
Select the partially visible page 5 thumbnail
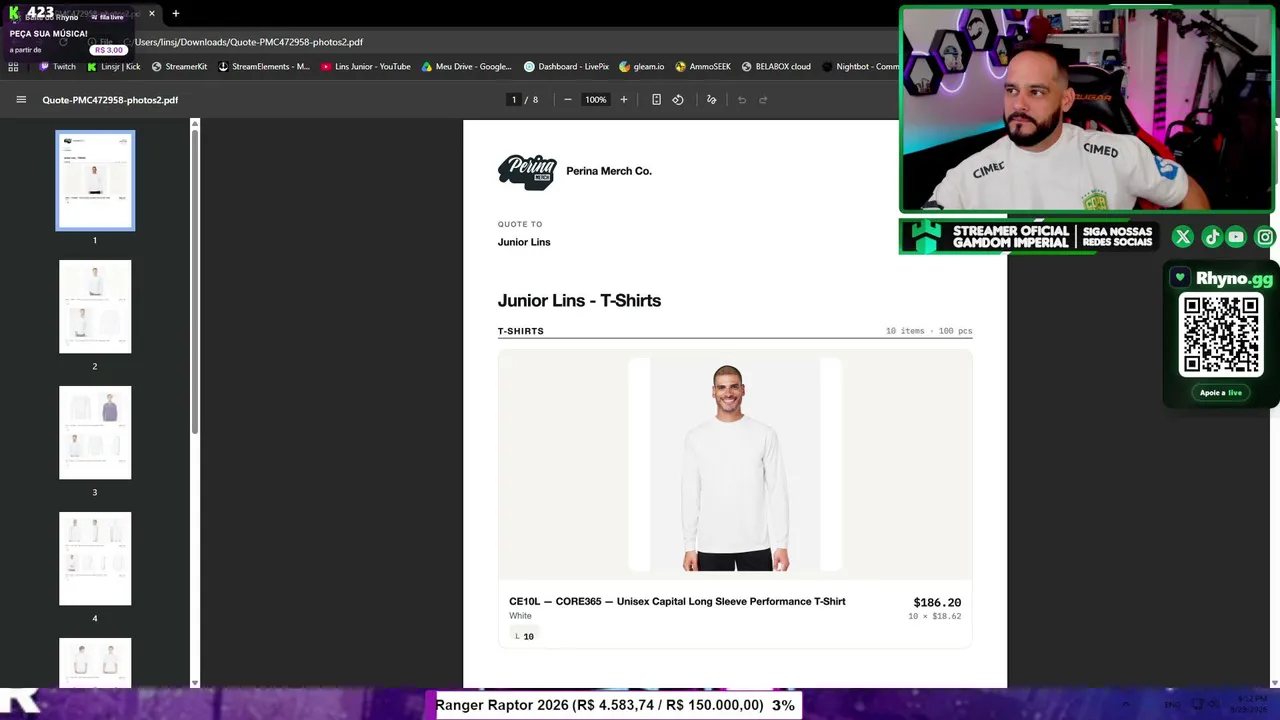pyautogui.click(x=95, y=663)
